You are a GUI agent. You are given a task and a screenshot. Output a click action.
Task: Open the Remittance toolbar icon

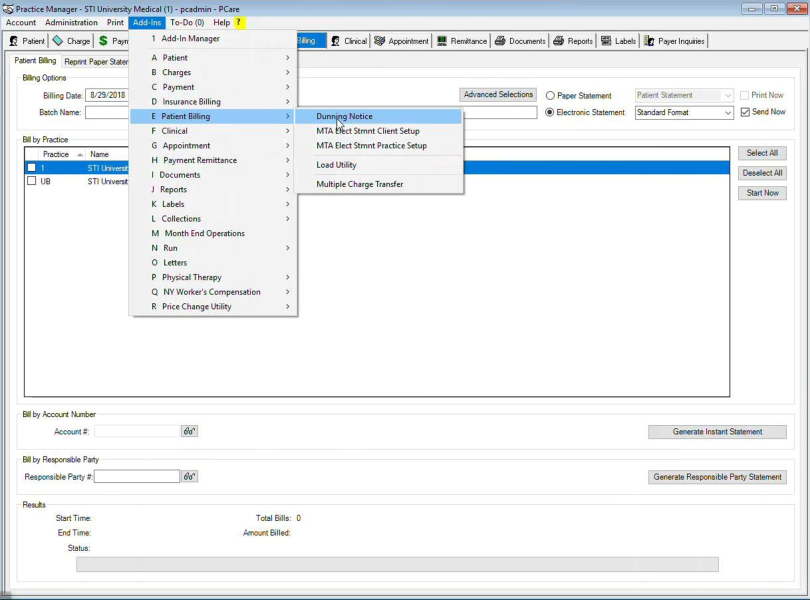pos(462,41)
